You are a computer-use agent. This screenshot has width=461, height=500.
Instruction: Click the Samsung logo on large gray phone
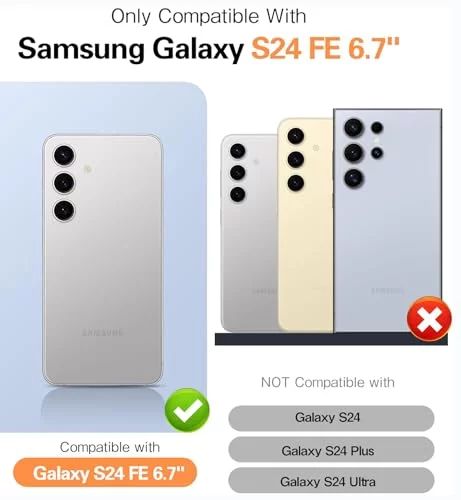pyautogui.click(x=103, y=332)
